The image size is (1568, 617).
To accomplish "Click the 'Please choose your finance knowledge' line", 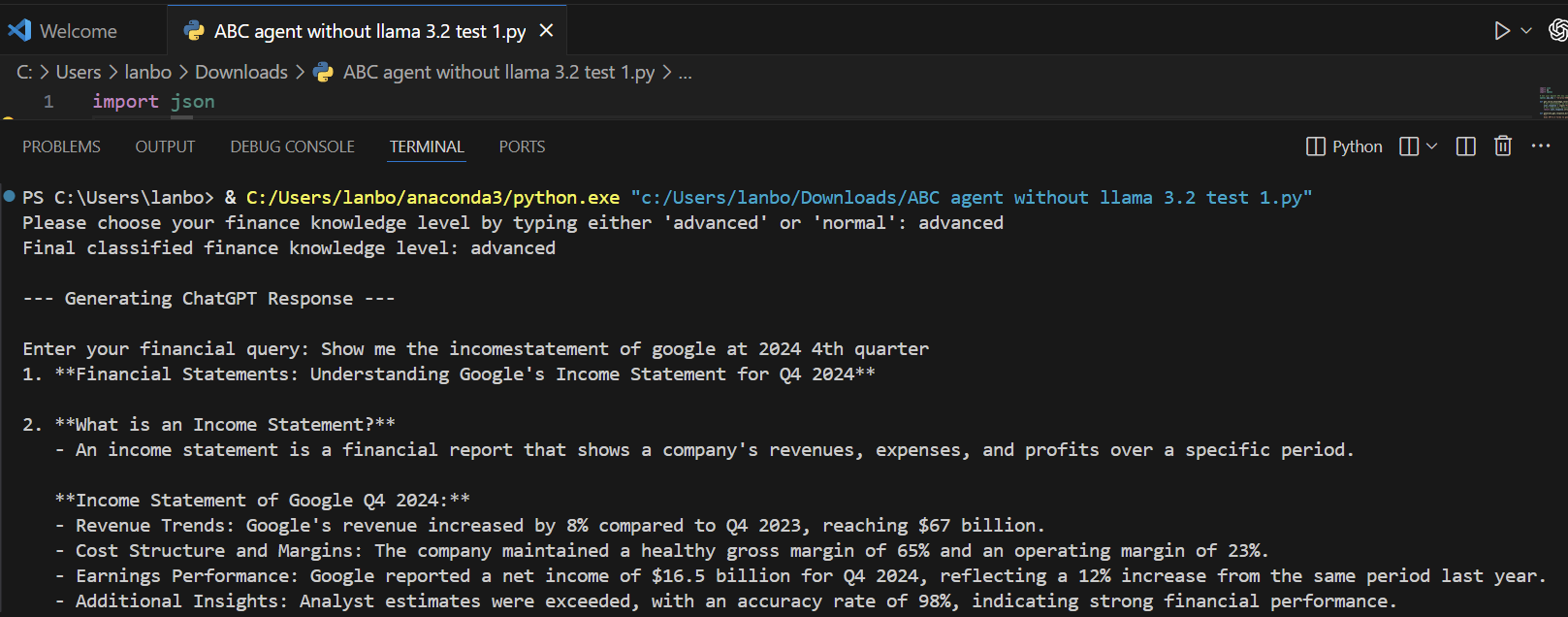I will click(x=513, y=223).
